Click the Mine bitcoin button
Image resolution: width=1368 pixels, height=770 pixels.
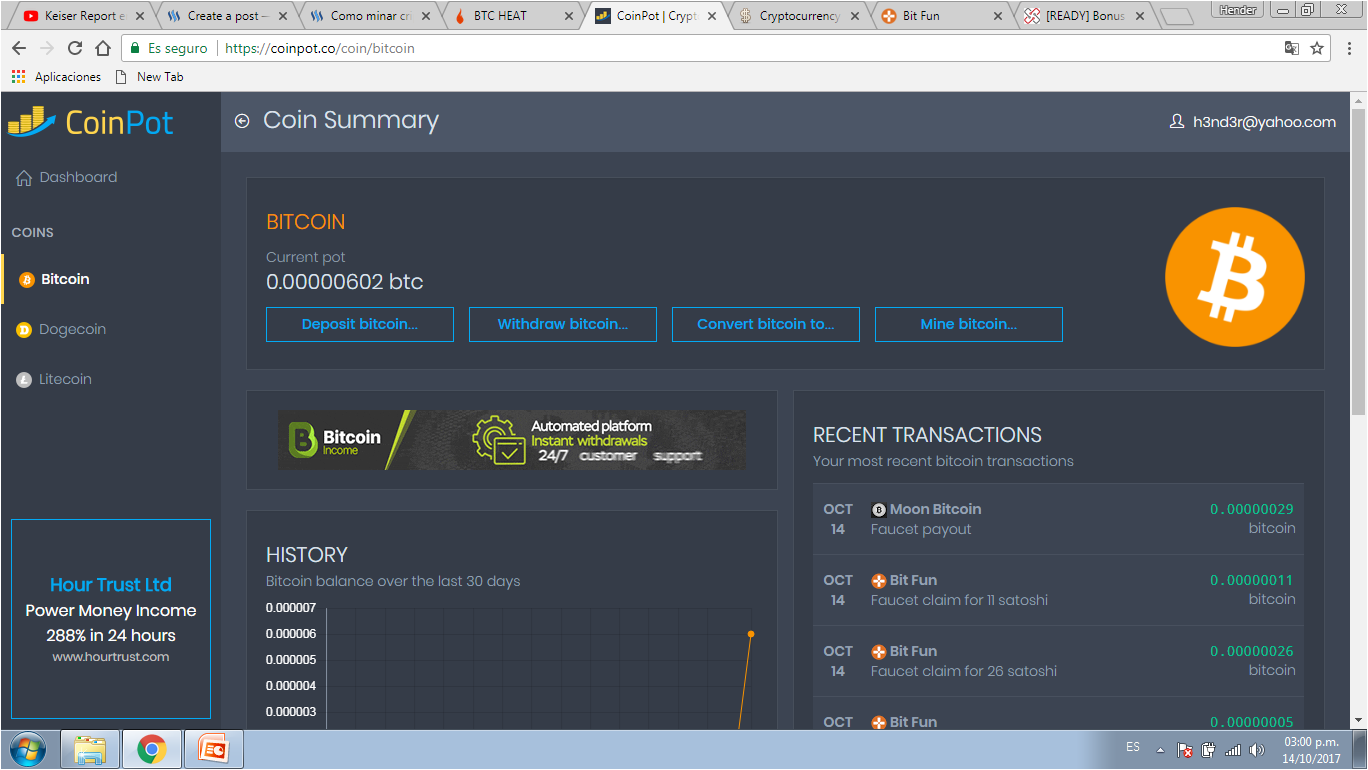click(969, 324)
